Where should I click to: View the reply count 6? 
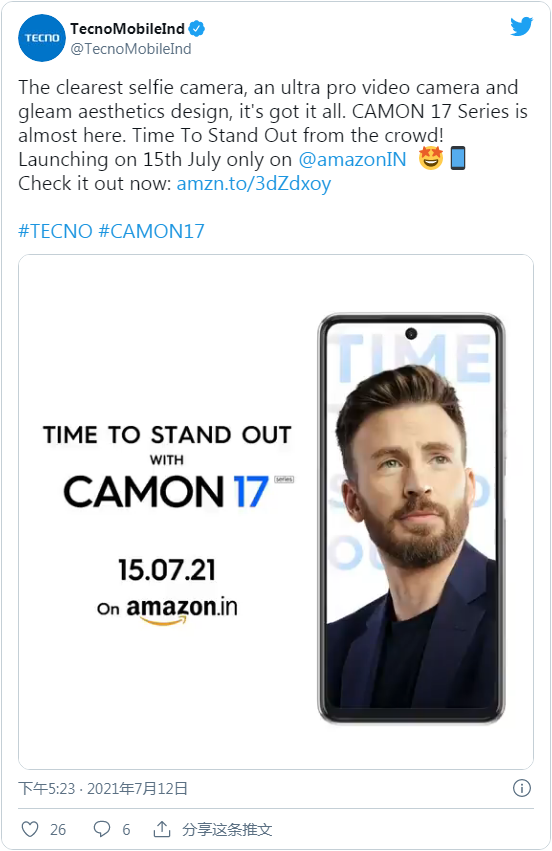(x=126, y=829)
